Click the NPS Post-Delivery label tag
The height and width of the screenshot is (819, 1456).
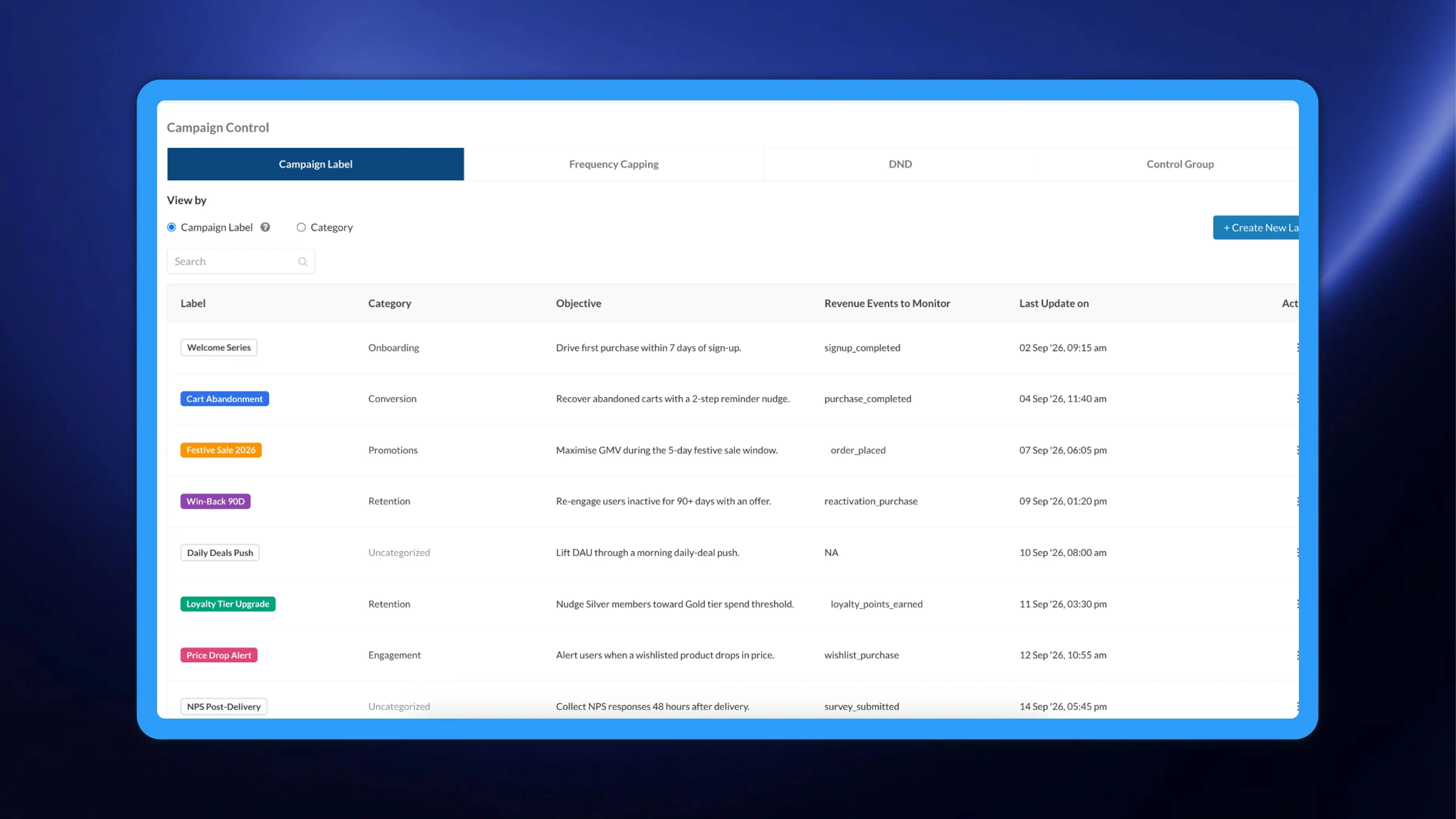[x=224, y=706]
